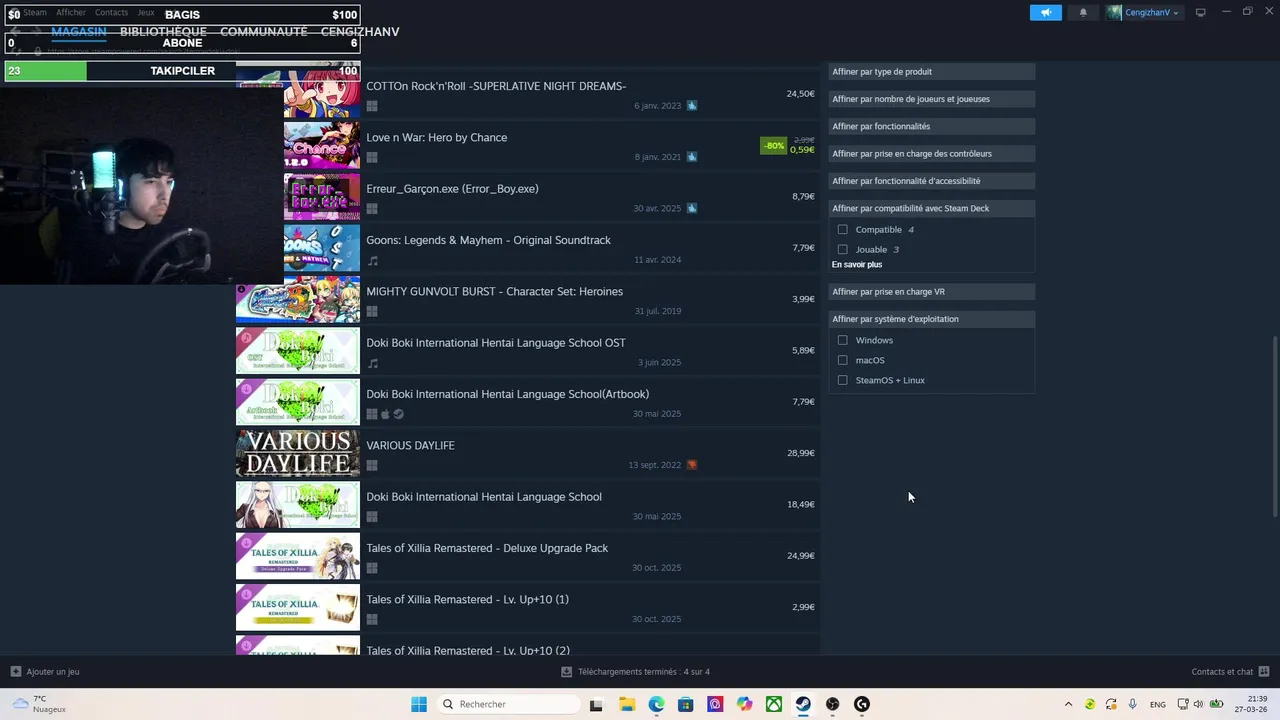Viewport: 1280px width, 720px height.
Task: Show hidden system tray icons
Action: point(1068,704)
